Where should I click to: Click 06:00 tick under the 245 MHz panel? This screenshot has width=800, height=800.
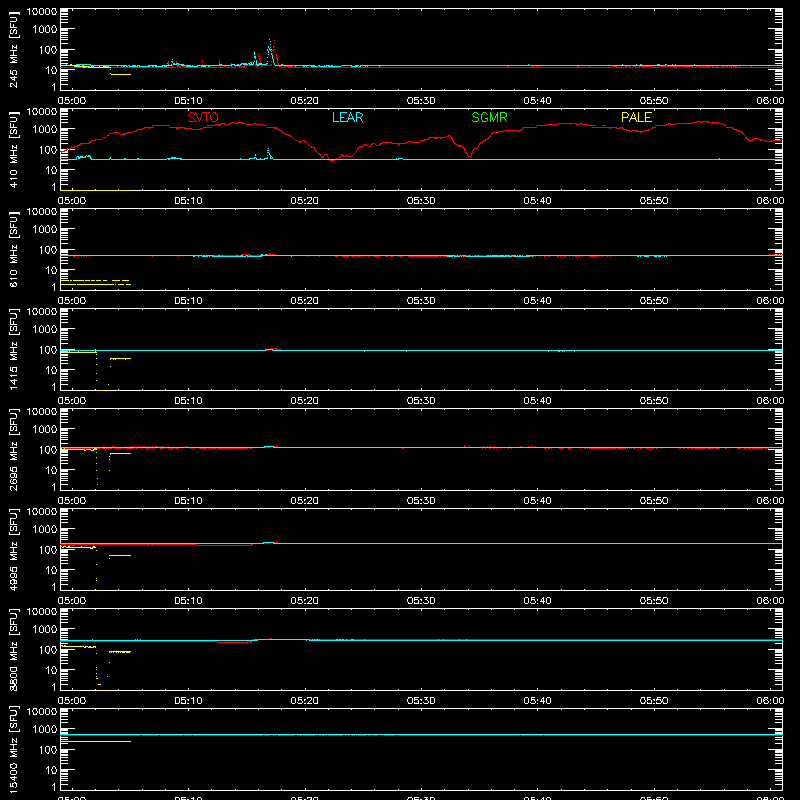pyautogui.click(x=770, y=101)
